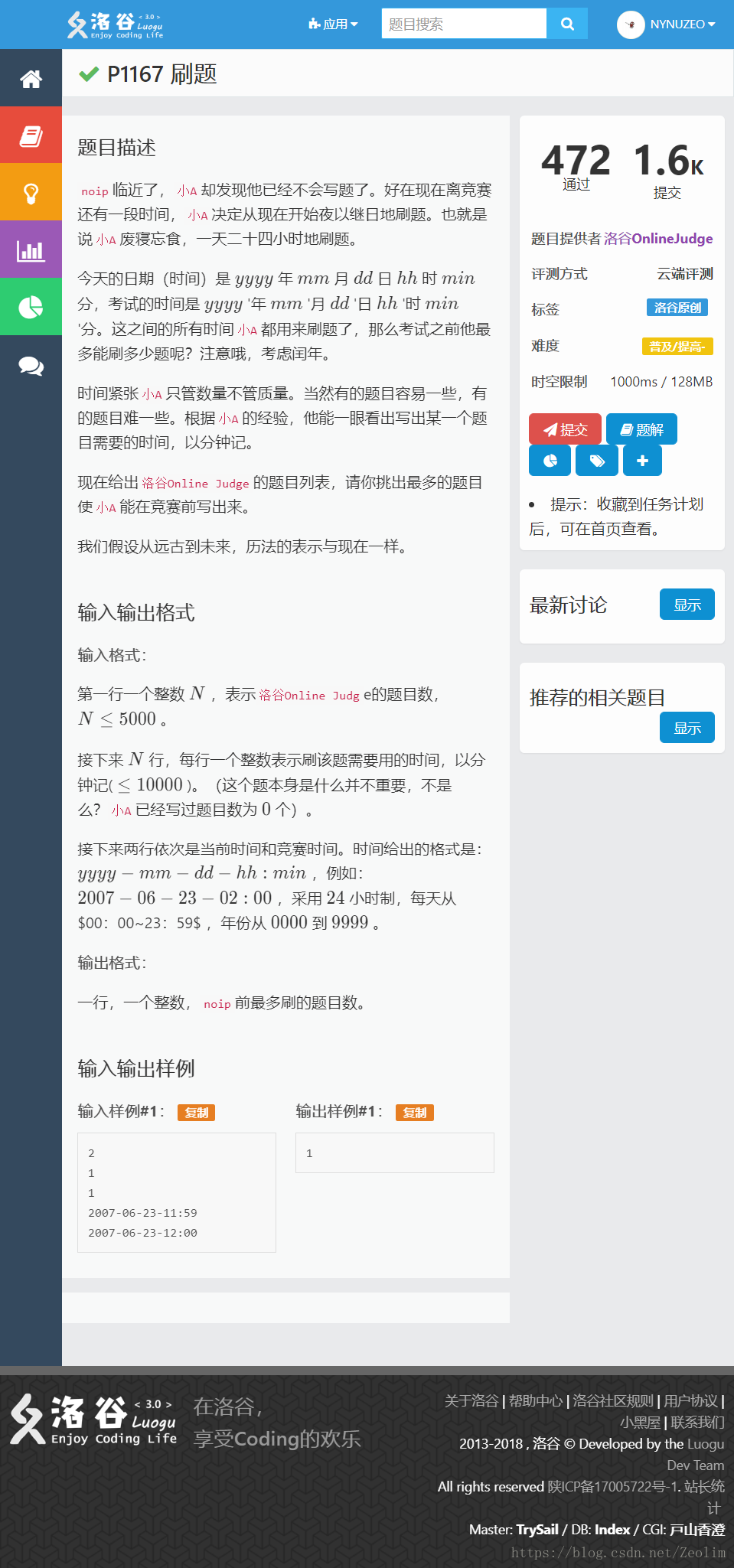Image resolution: width=734 pixels, height=1568 pixels.
Task: Open the home icon in sidebar
Action: [x=31, y=78]
